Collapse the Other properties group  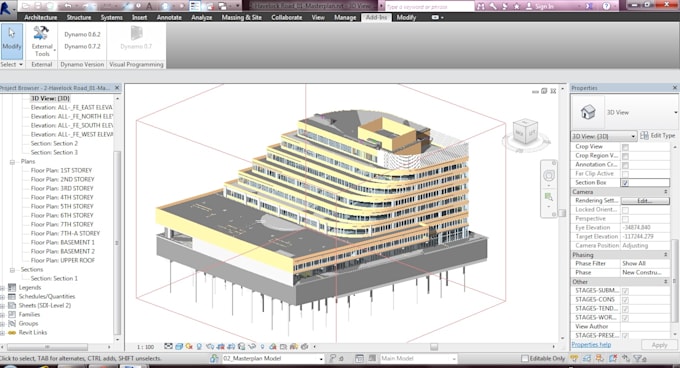(666, 282)
